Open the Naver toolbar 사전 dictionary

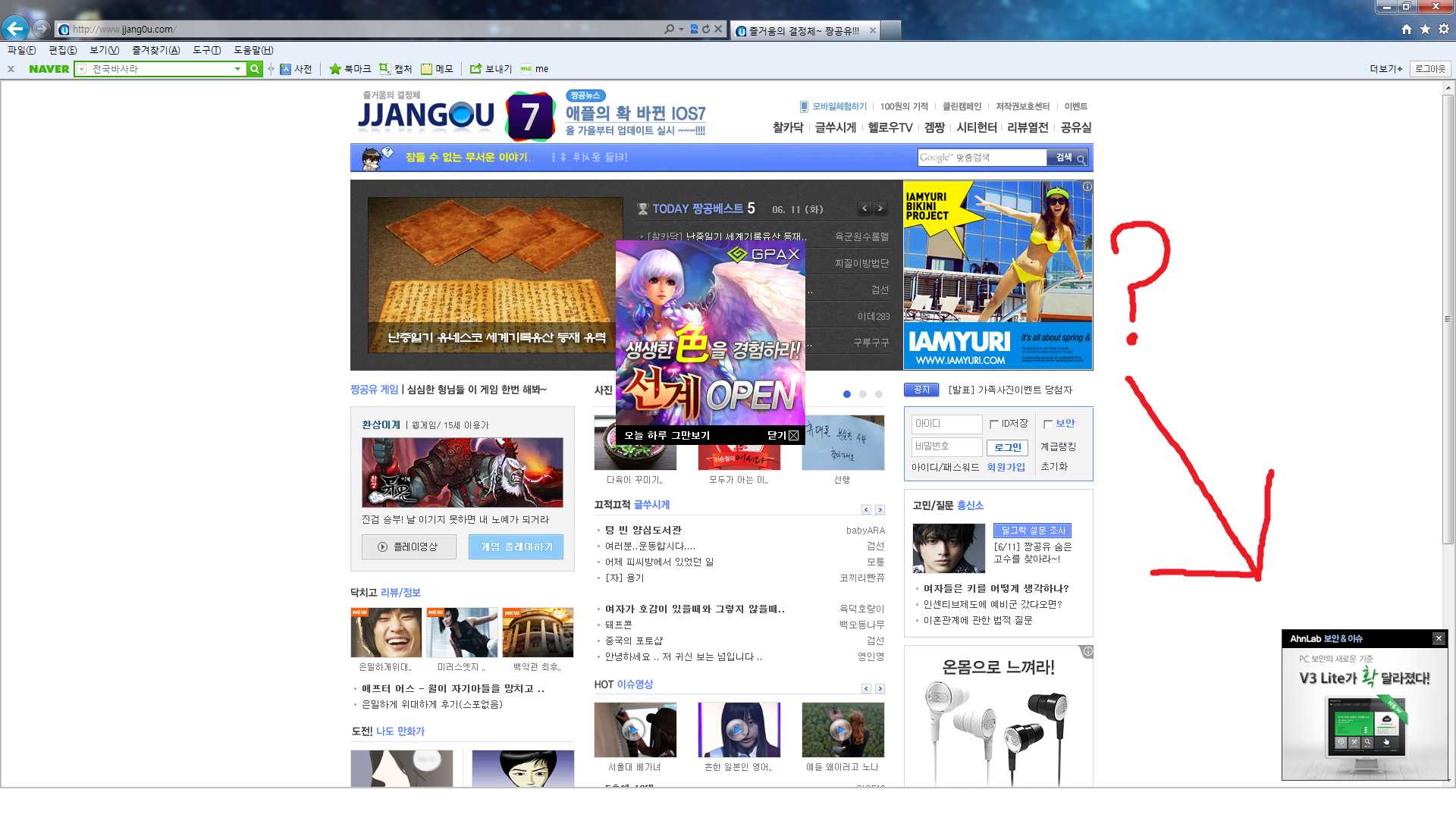click(297, 69)
